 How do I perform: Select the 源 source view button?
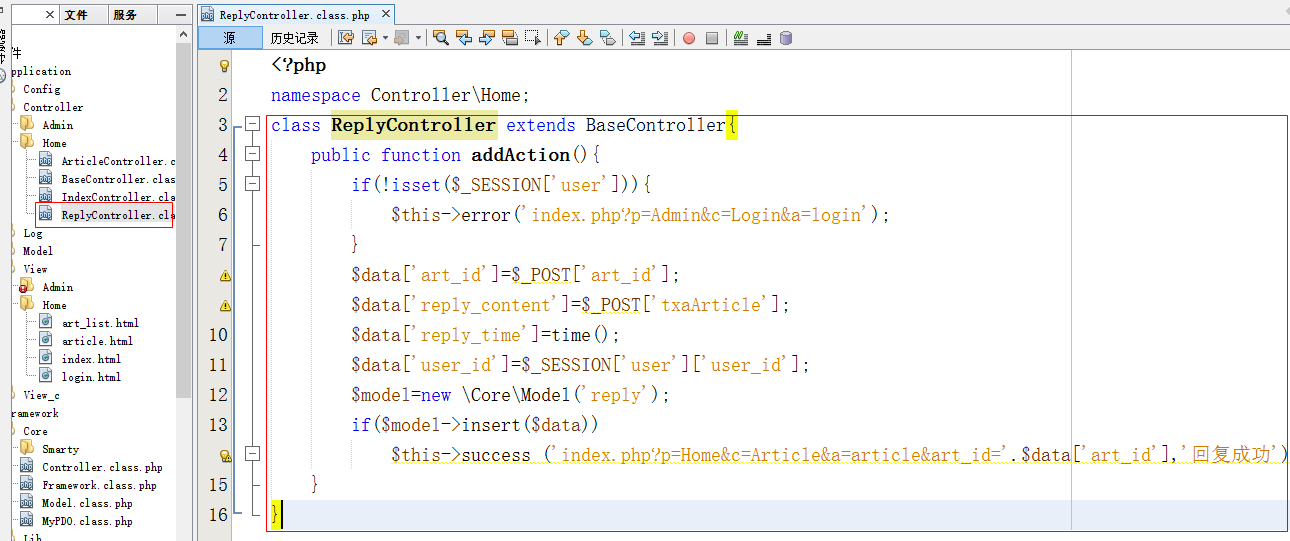230,38
